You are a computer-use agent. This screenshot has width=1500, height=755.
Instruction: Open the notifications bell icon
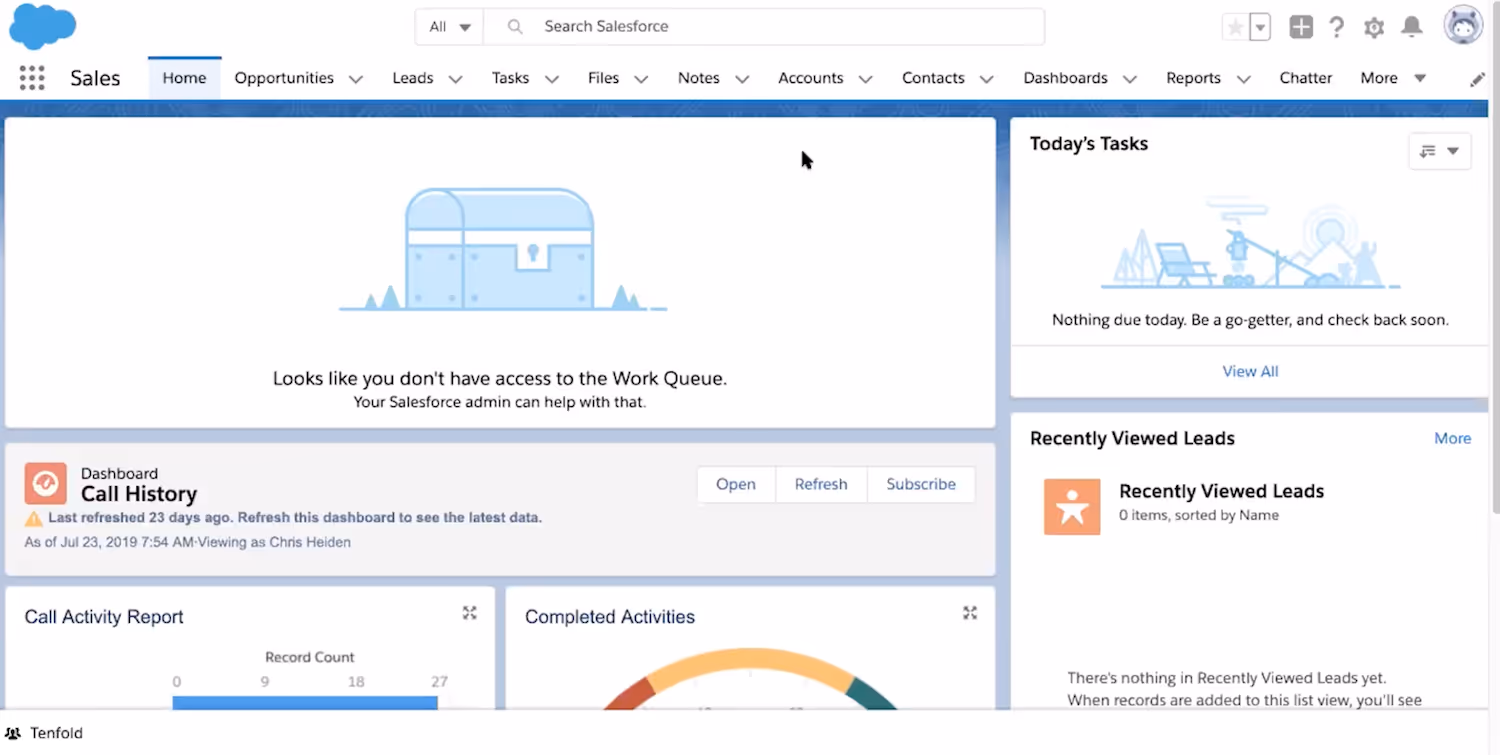click(x=1412, y=27)
